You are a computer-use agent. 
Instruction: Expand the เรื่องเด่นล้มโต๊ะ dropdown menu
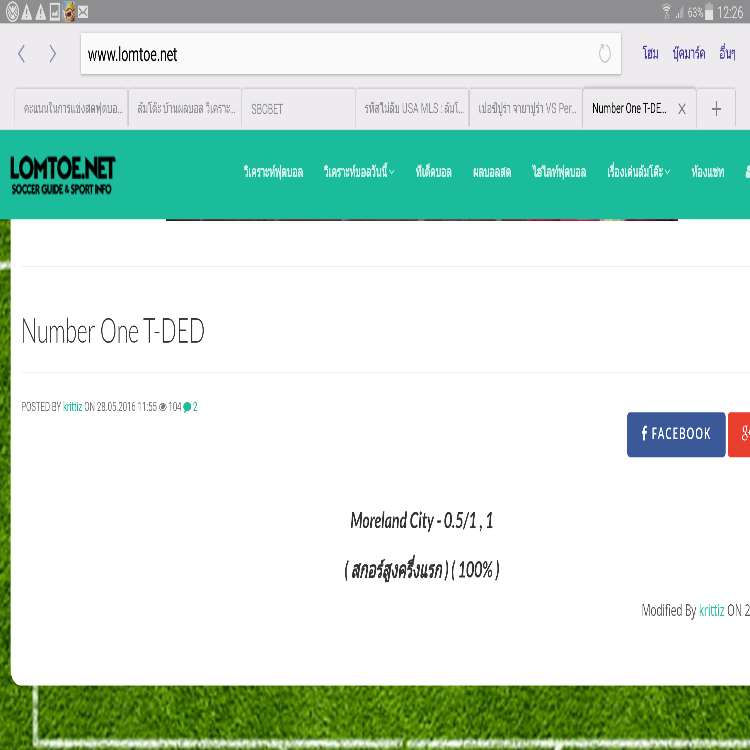pyautogui.click(x=639, y=172)
